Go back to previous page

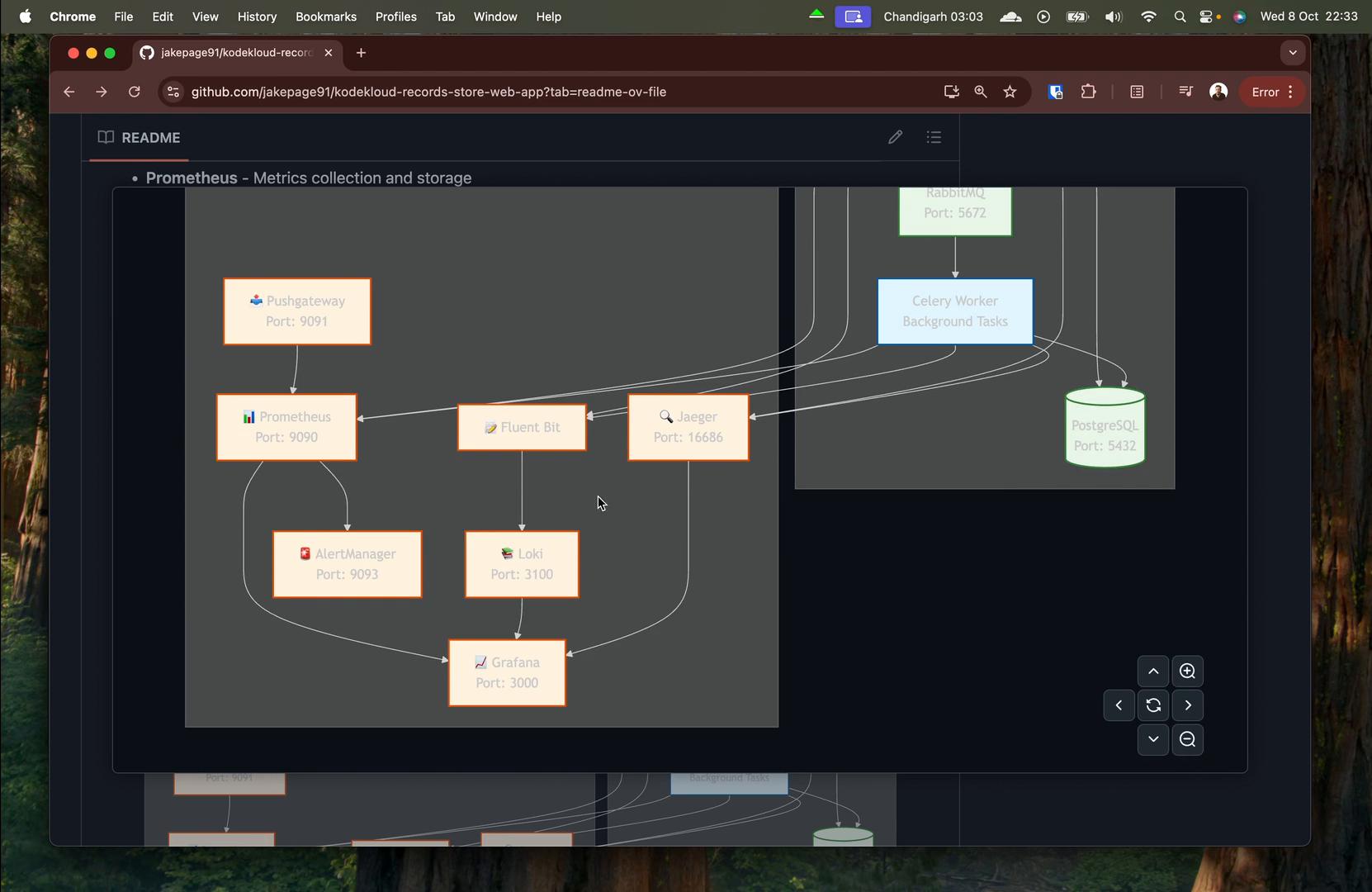69,92
